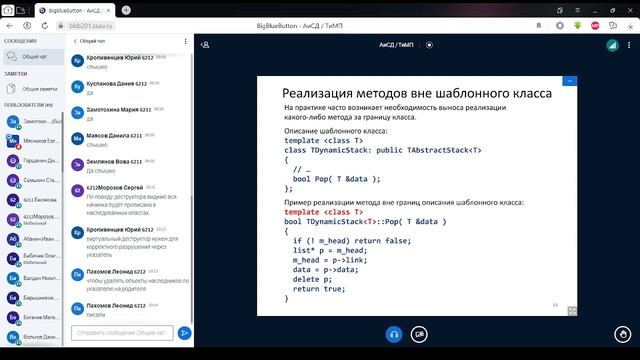Click Кропивенцев Юрий message «виртуальный деструктор»

(x=132, y=247)
